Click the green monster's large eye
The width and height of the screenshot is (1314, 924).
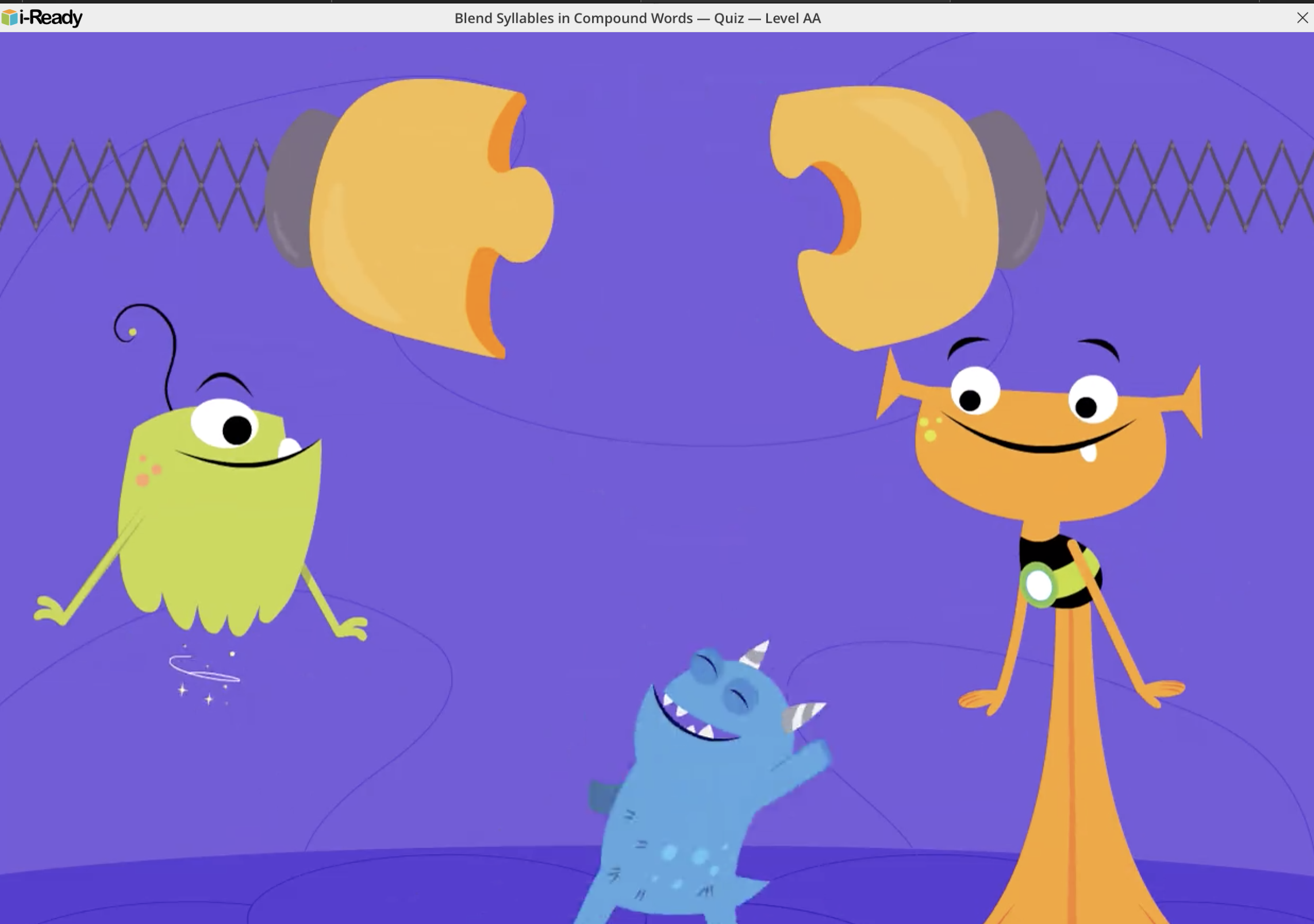225,423
